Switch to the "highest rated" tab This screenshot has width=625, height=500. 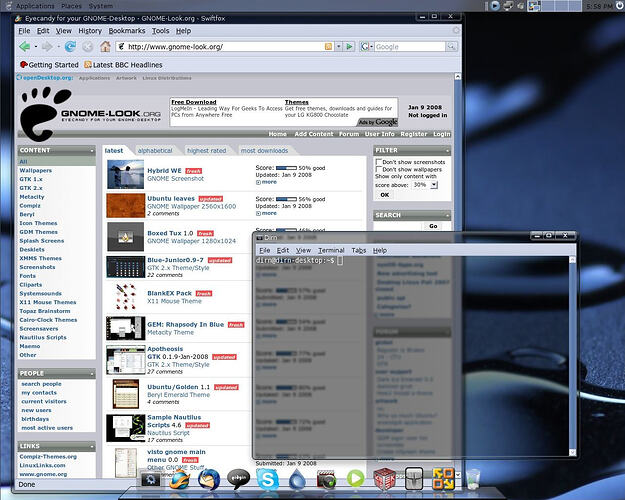206,151
